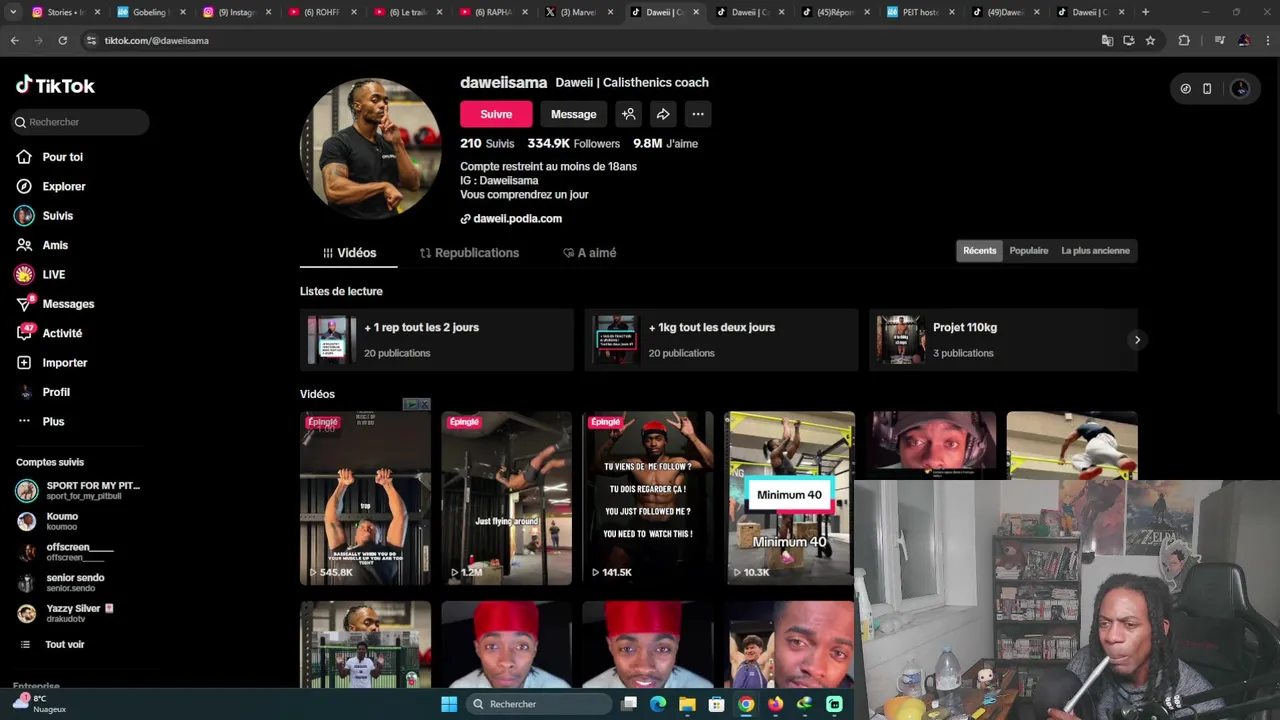Click the add-friend icon beside Message
The height and width of the screenshot is (720, 1280).
[x=629, y=114]
